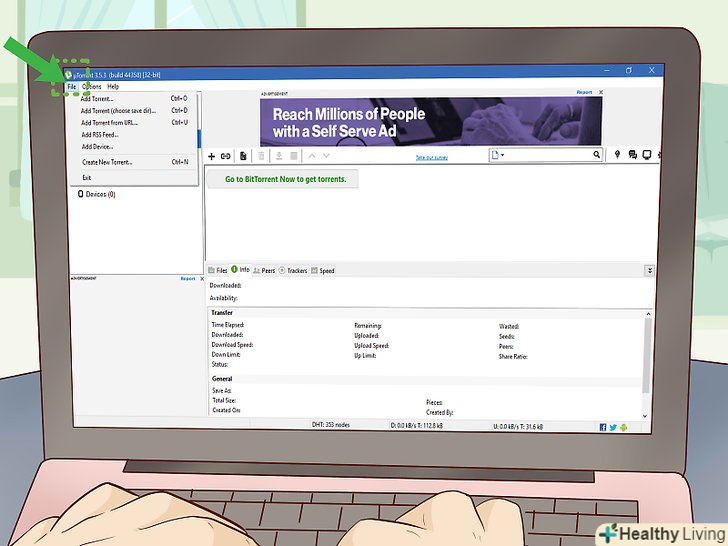
Task: Click the info pane vertical scrollbar thumb
Action: (x=647, y=356)
